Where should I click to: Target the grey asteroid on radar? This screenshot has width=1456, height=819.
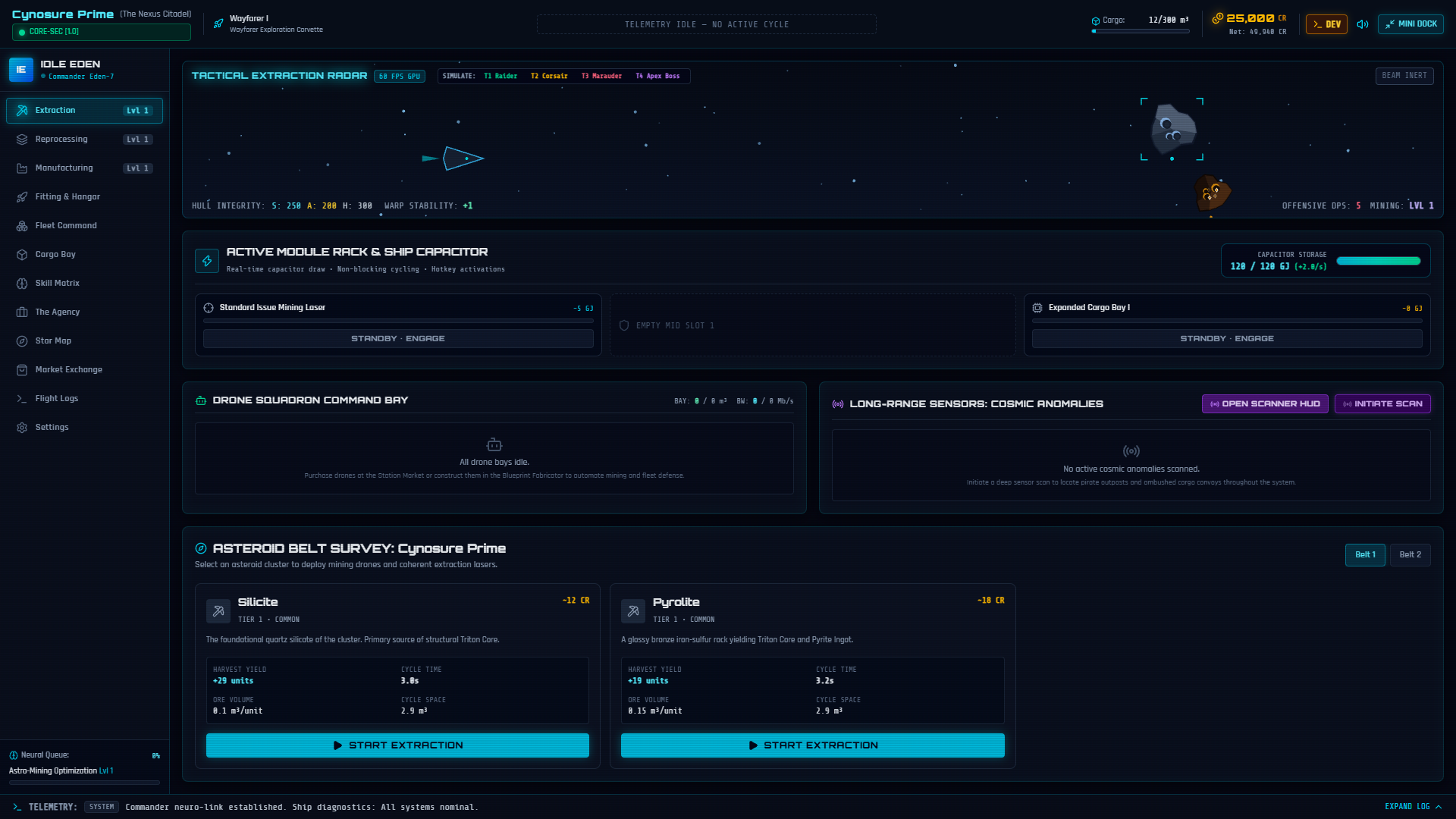1172,128
